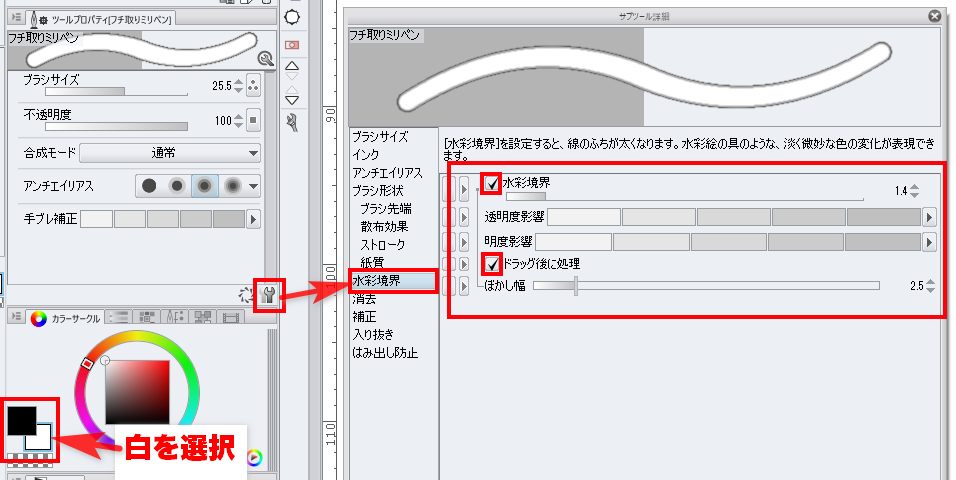
Task: Toggle tool-property visibility for the 透明度影響 row
Action: pyautogui.click(x=449, y=217)
